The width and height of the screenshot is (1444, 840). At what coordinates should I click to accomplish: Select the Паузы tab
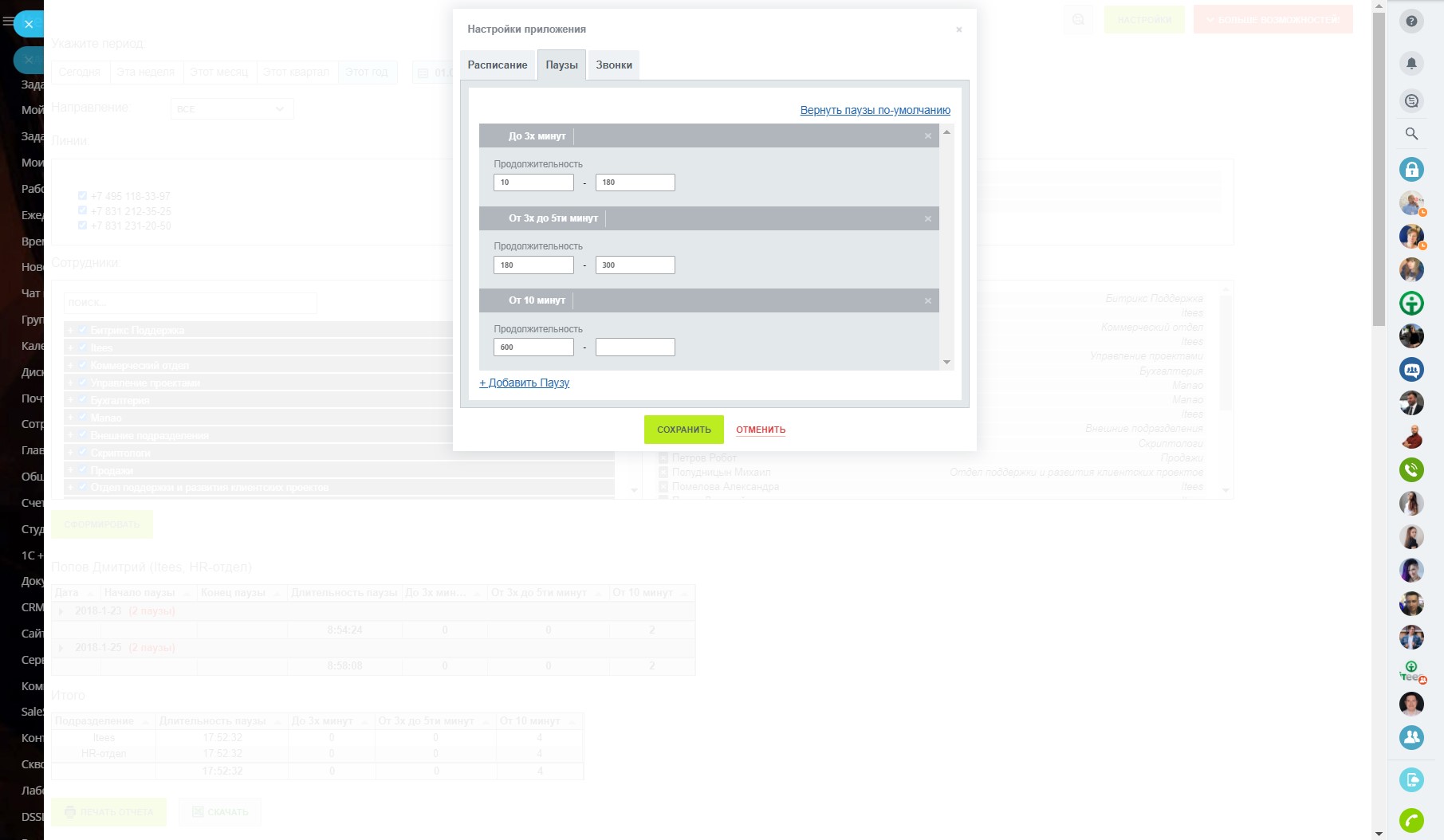pos(561,65)
